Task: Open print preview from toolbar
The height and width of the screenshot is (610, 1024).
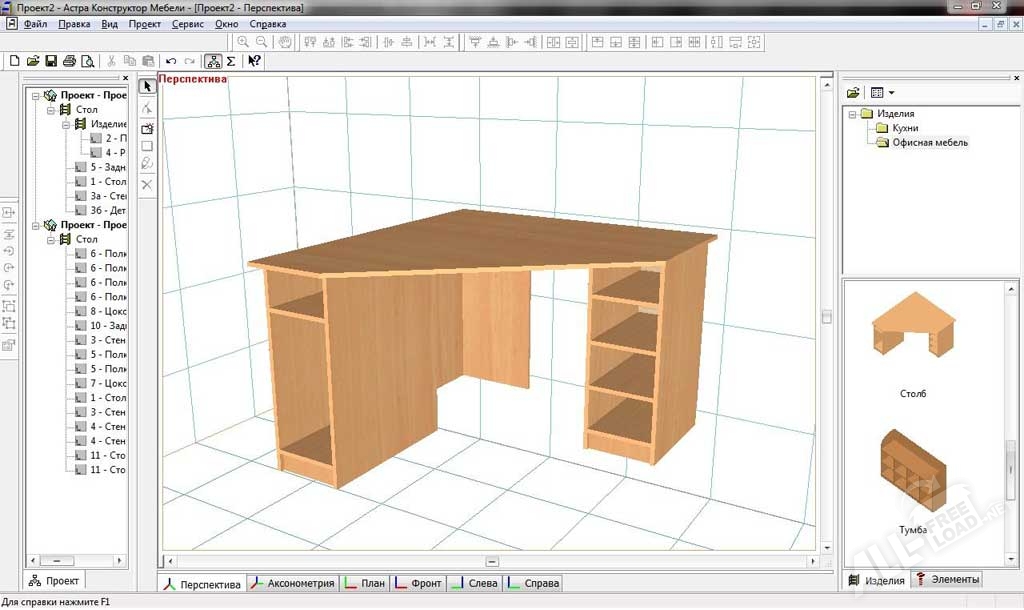Action: [88, 61]
